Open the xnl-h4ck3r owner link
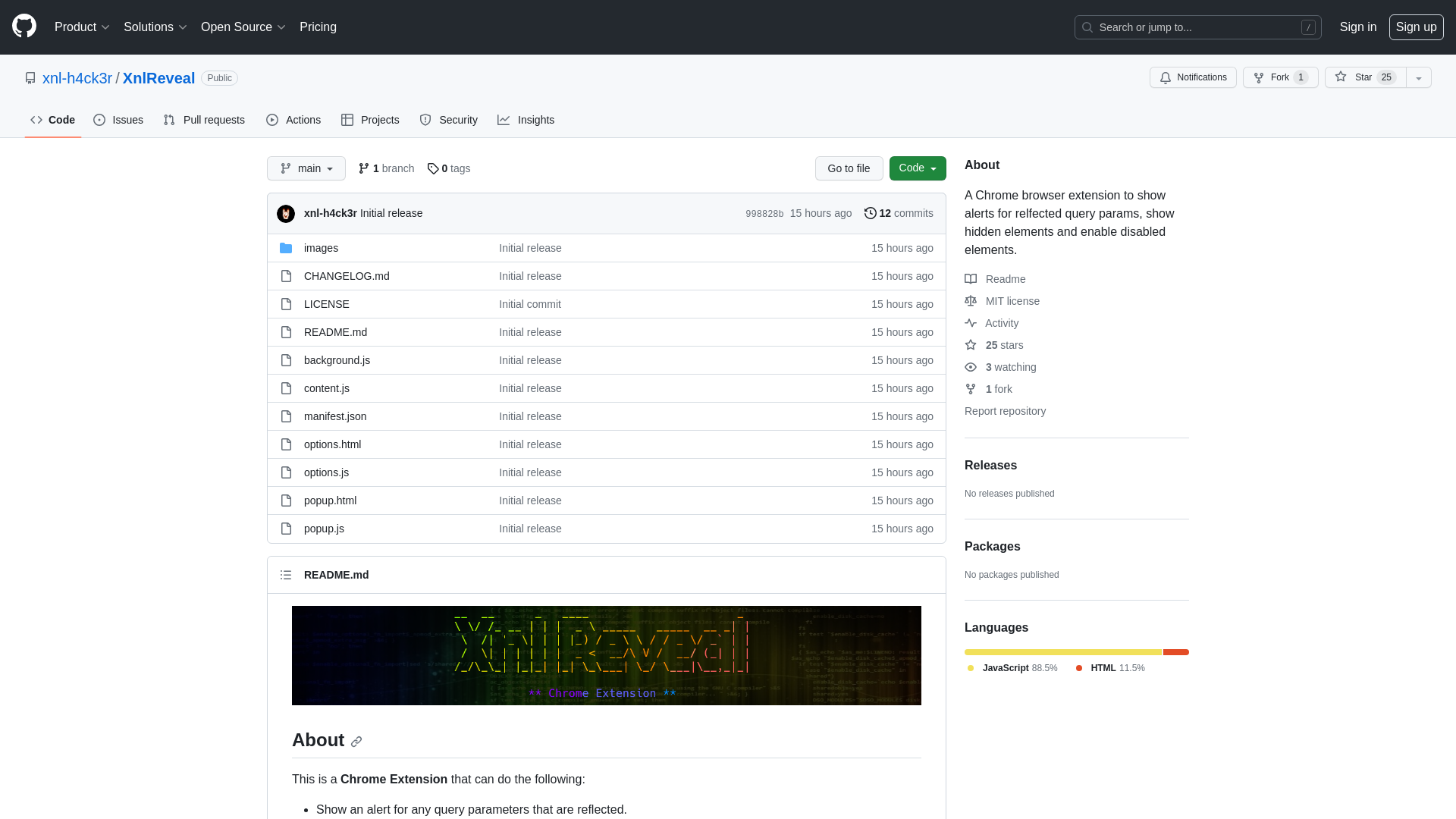 coord(77,78)
